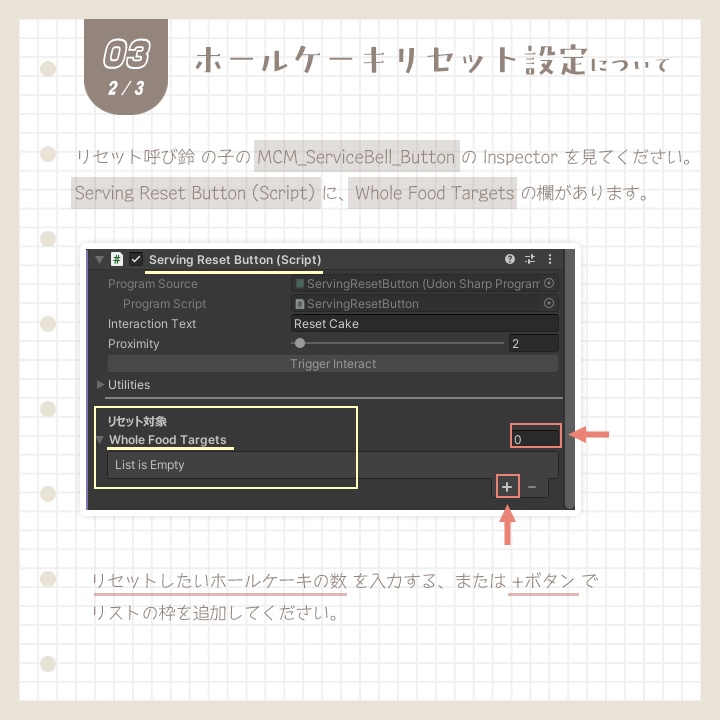
Task: Open object picker for Program Script
Action: [549, 303]
